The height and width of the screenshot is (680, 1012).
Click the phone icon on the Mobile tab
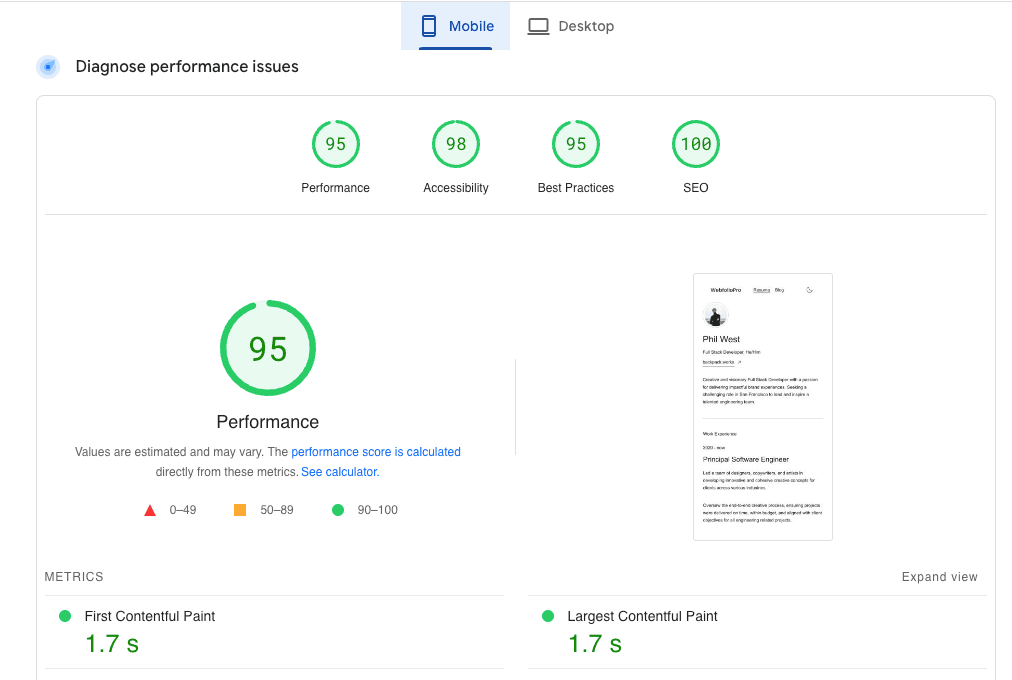[429, 26]
